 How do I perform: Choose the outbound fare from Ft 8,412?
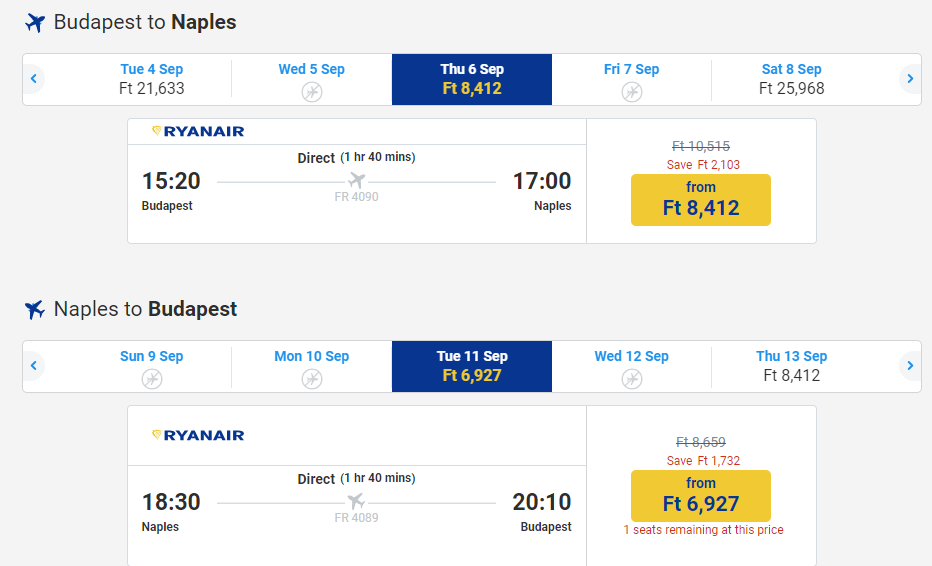point(701,199)
